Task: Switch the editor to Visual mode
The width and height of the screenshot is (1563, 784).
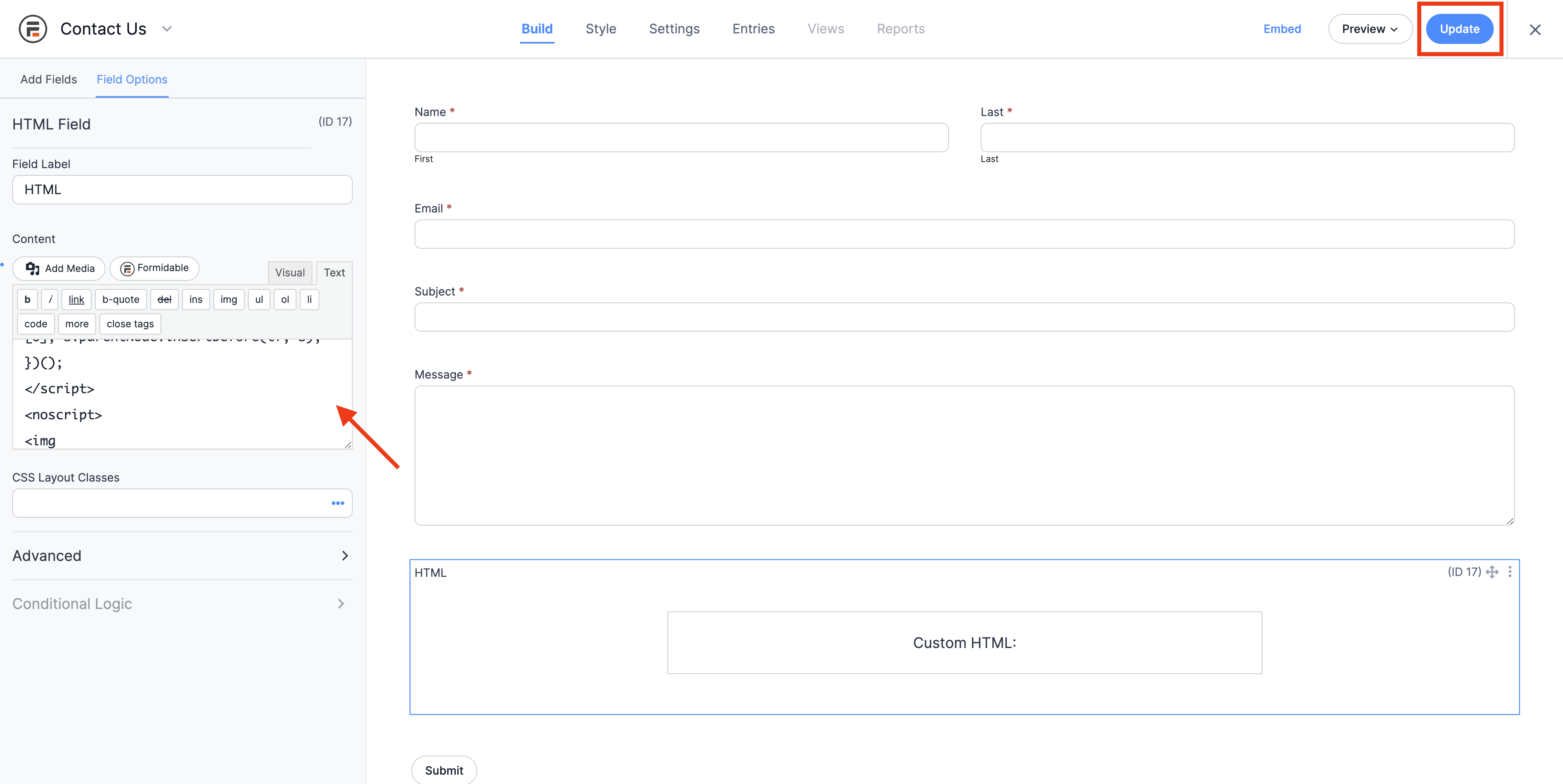Action: [290, 273]
